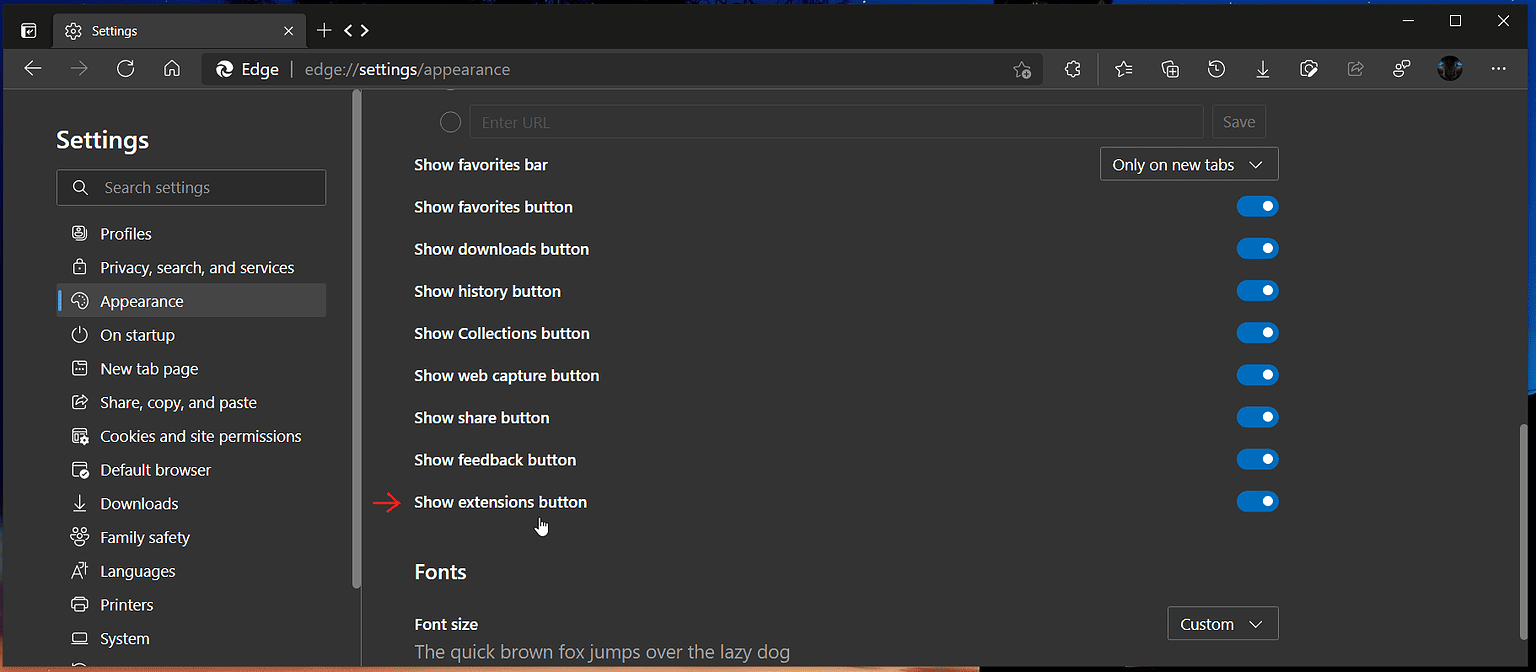This screenshot has height=672, width=1536.
Task: Toggle off Show feedback button
Action: point(1258,459)
